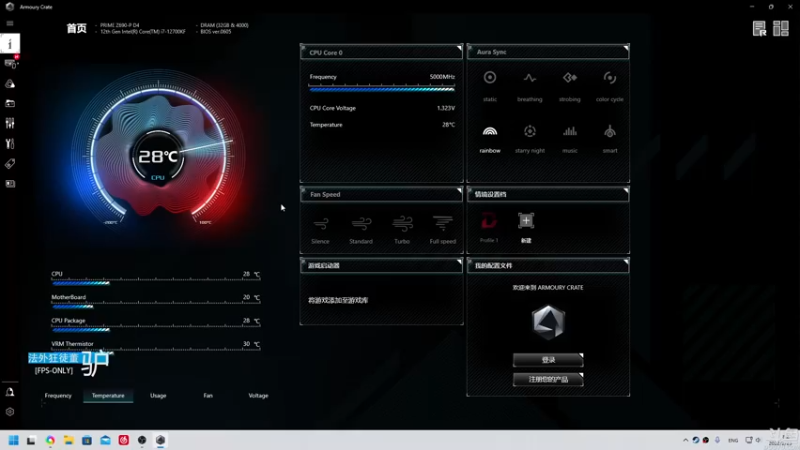Switch to the Voltage tab
The height and width of the screenshot is (450, 800).
(258, 395)
